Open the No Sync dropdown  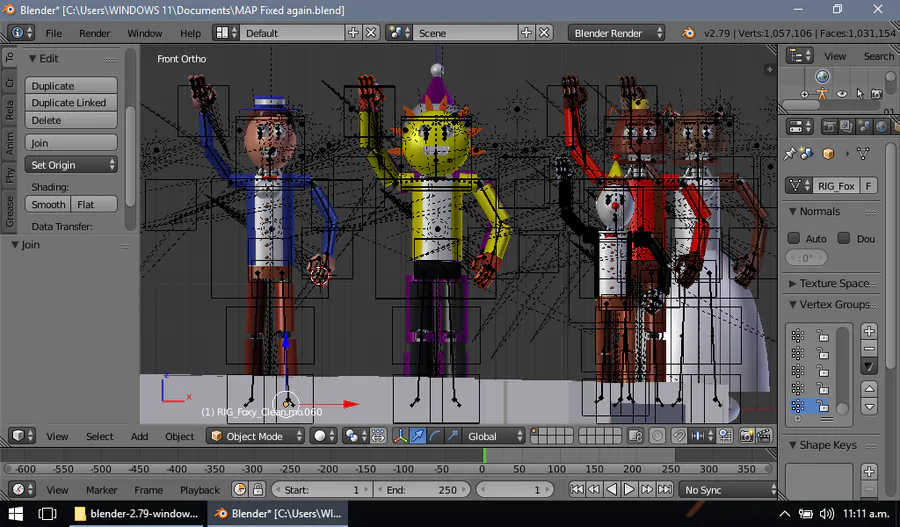tap(728, 490)
